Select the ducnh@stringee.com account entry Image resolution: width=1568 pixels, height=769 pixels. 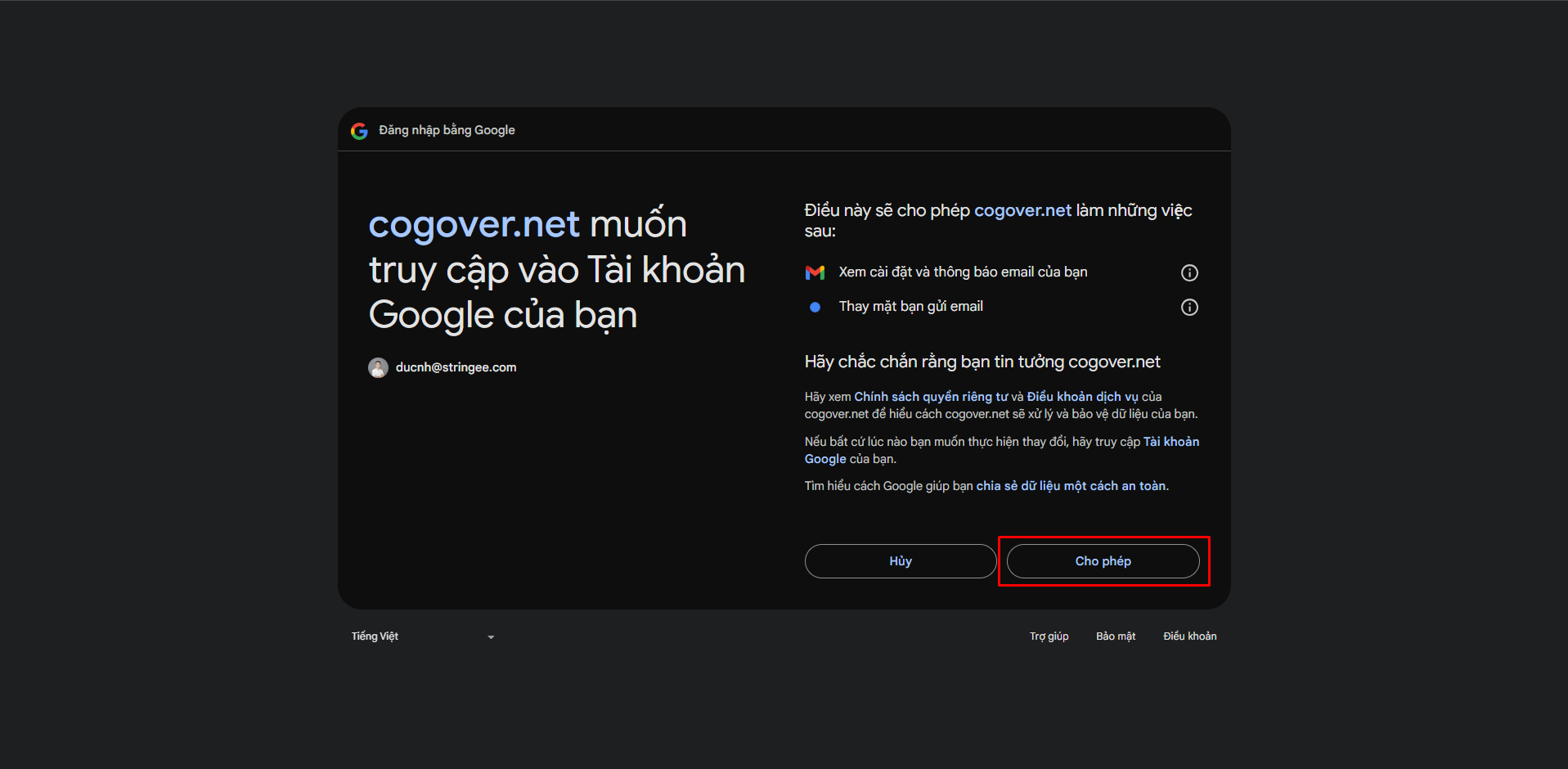pos(456,367)
